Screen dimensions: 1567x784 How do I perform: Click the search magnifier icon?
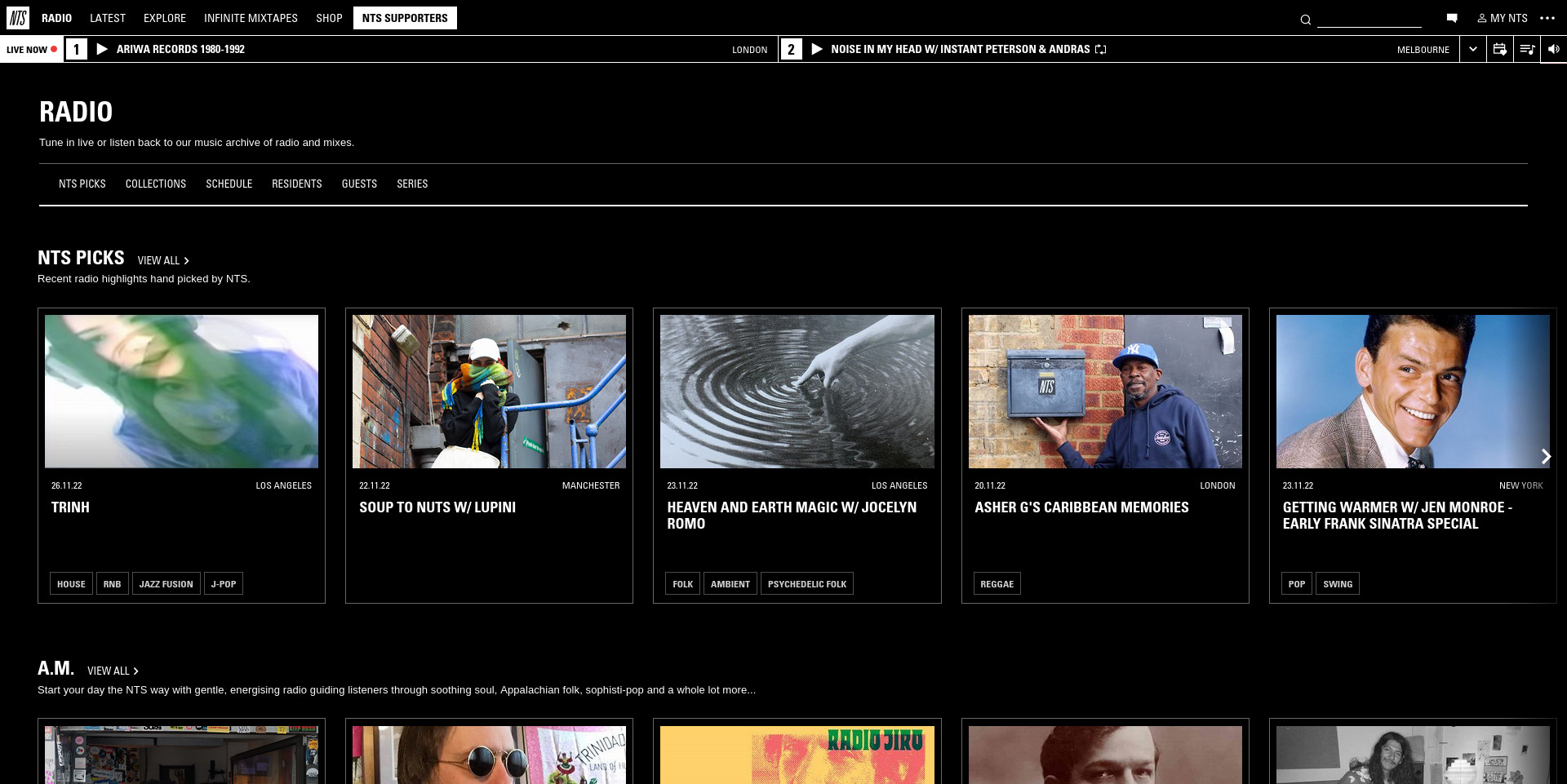1305,20
